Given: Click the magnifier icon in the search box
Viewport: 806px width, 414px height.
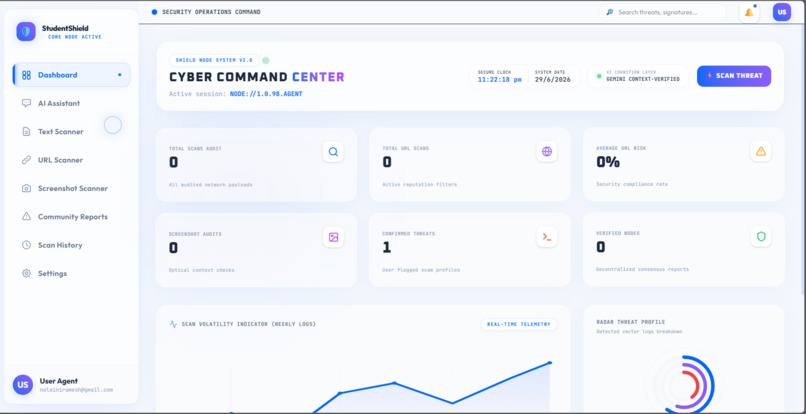Looking at the screenshot, I should click(610, 12).
